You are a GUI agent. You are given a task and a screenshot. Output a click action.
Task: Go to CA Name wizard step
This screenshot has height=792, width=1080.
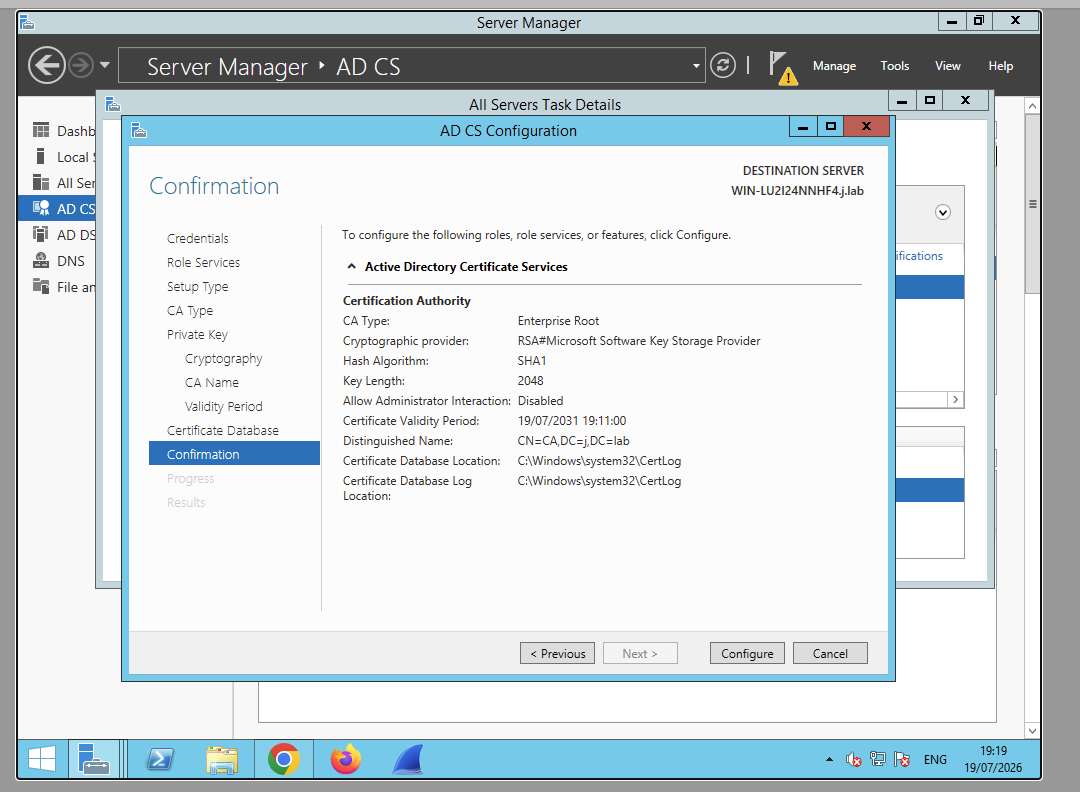coord(212,382)
